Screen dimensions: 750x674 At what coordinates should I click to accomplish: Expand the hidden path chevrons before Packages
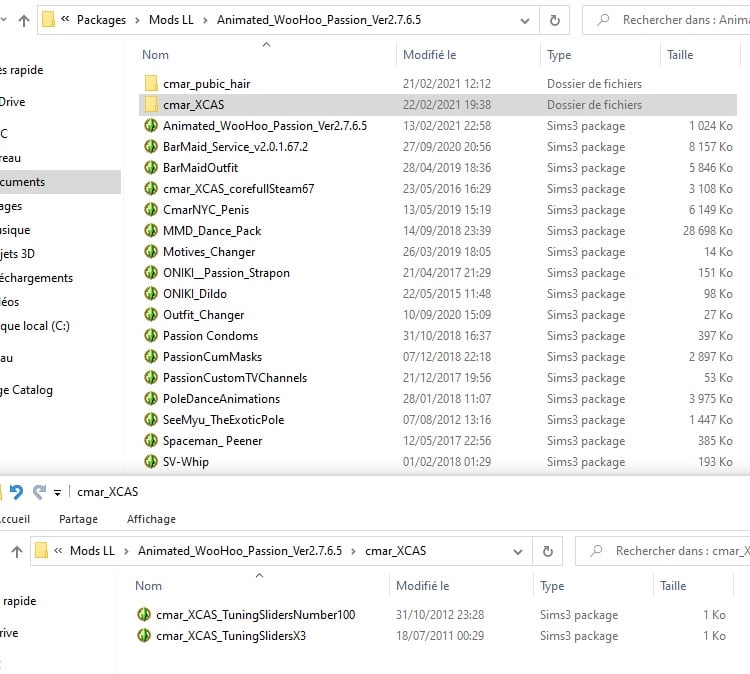click(65, 19)
